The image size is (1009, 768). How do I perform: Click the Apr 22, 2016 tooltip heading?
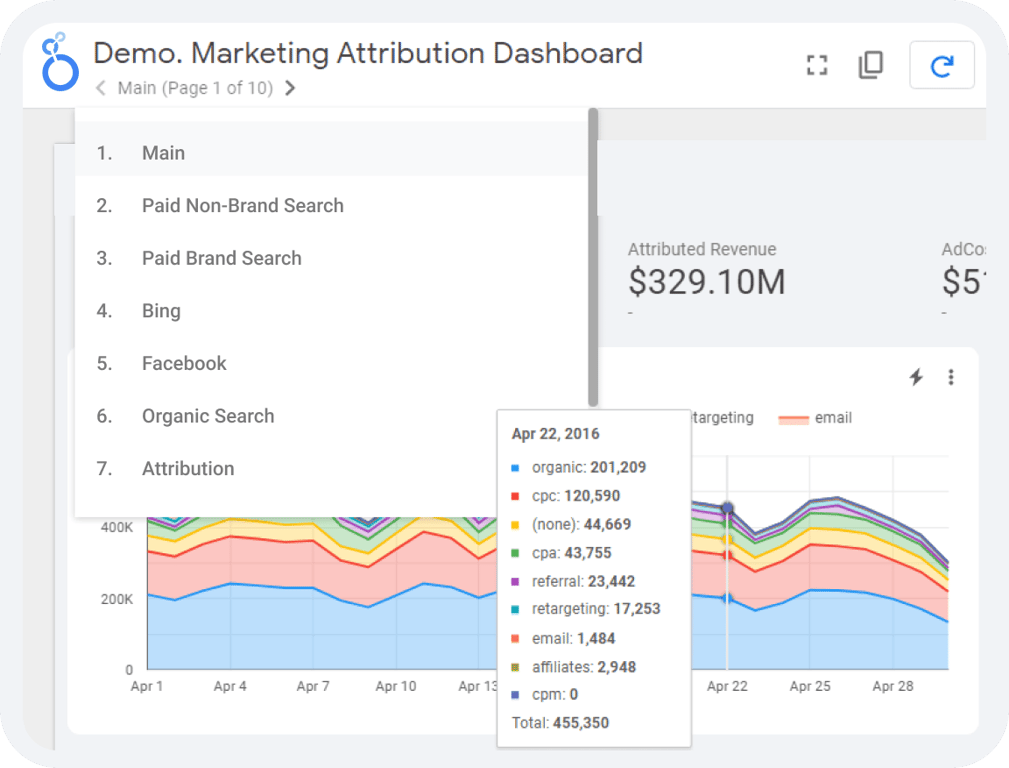[555, 434]
